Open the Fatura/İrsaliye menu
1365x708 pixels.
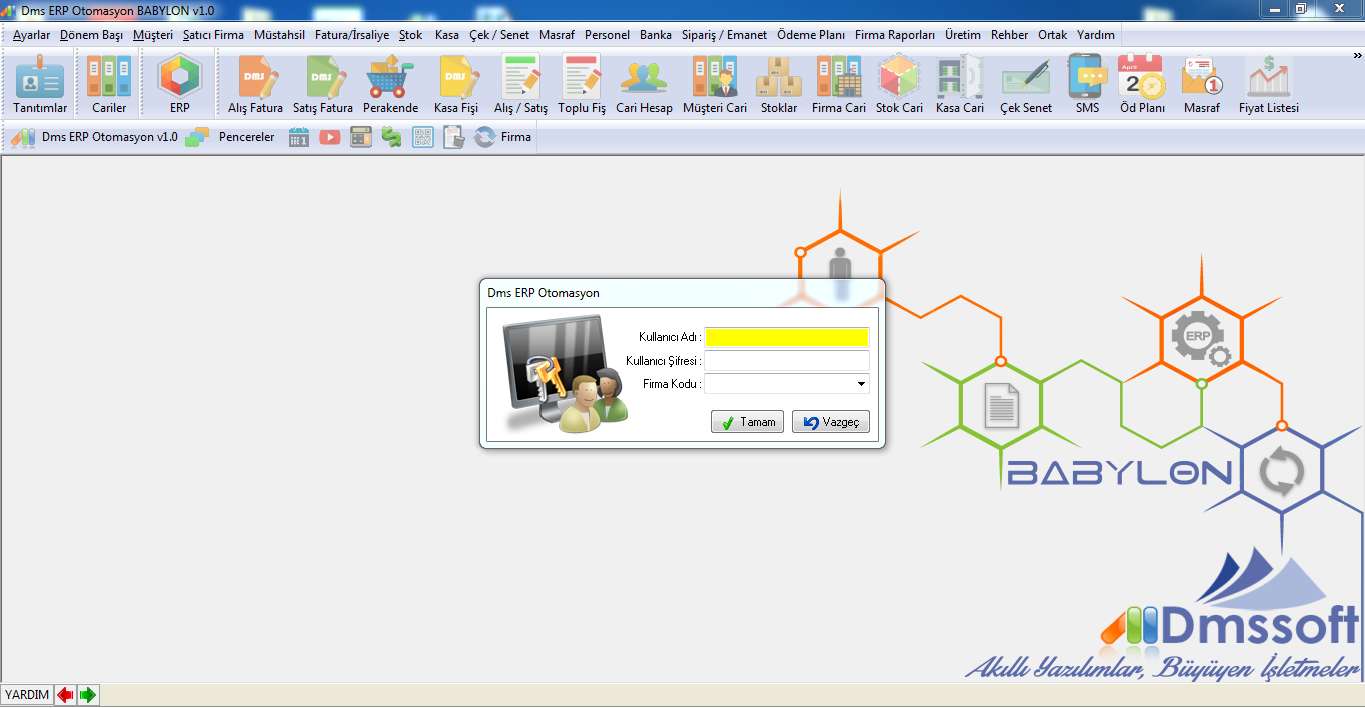(351, 35)
